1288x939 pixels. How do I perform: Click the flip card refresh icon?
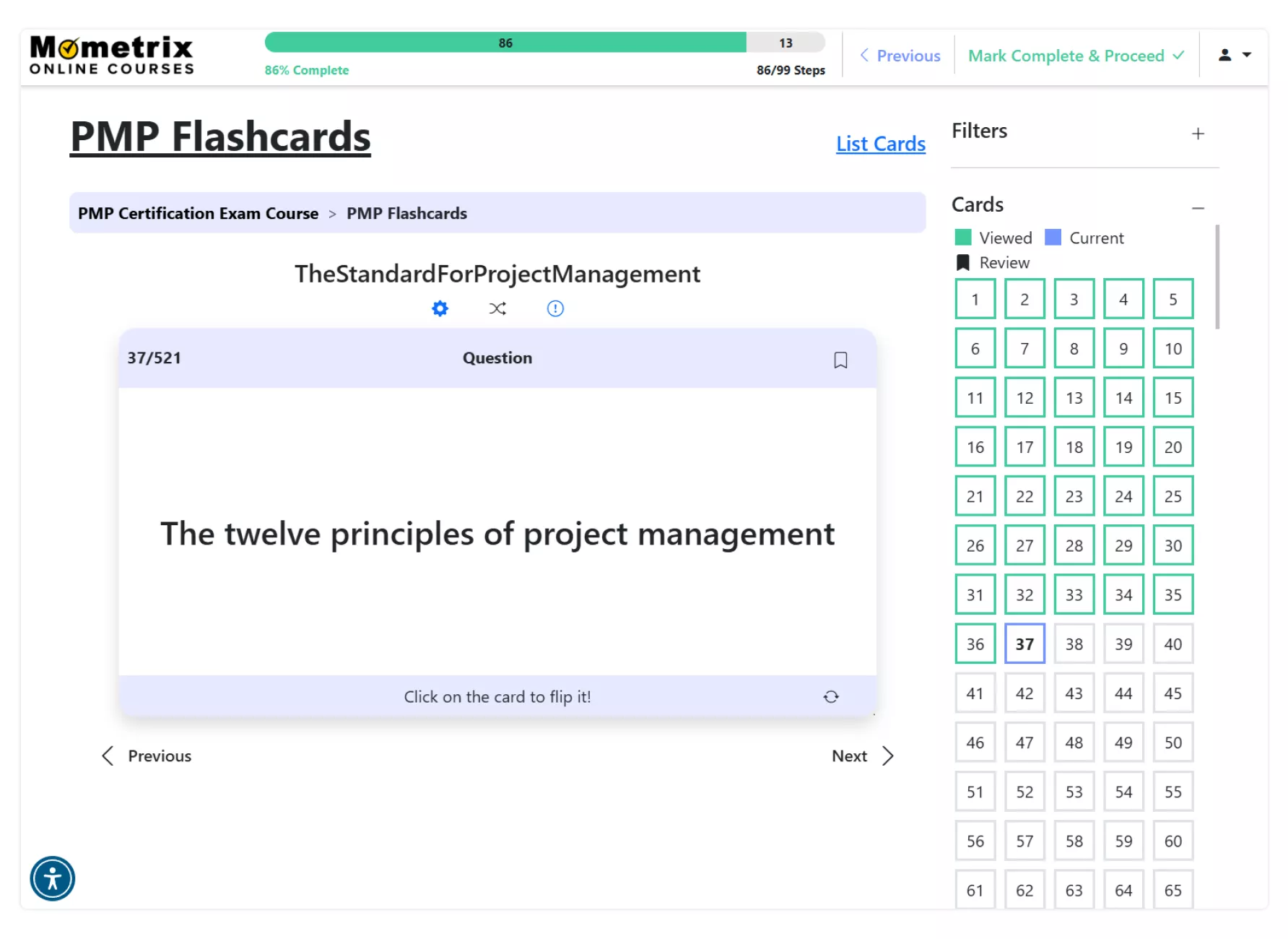pyautogui.click(x=831, y=697)
